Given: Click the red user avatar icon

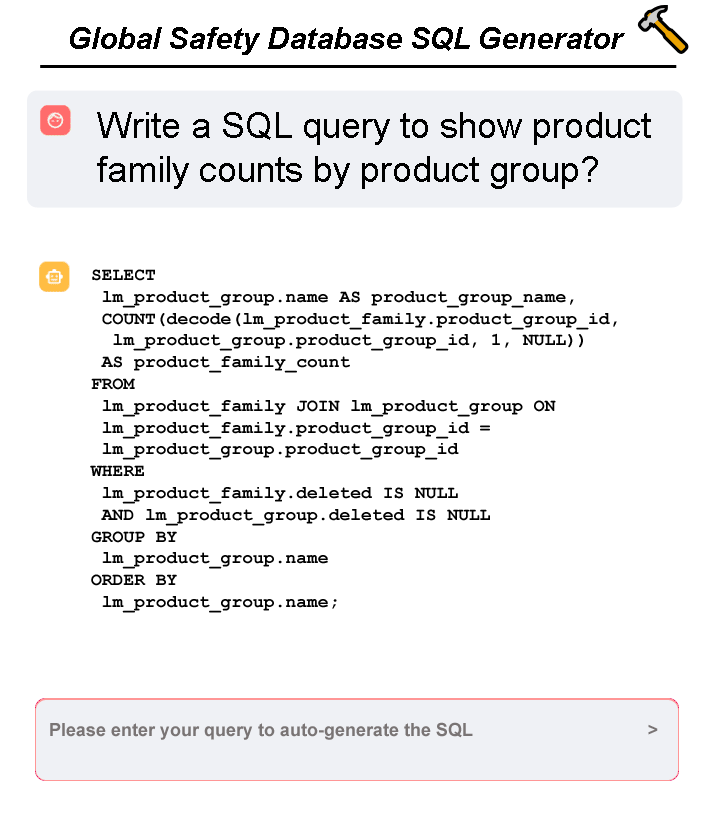Looking at the screenshot, I should 55,120.
